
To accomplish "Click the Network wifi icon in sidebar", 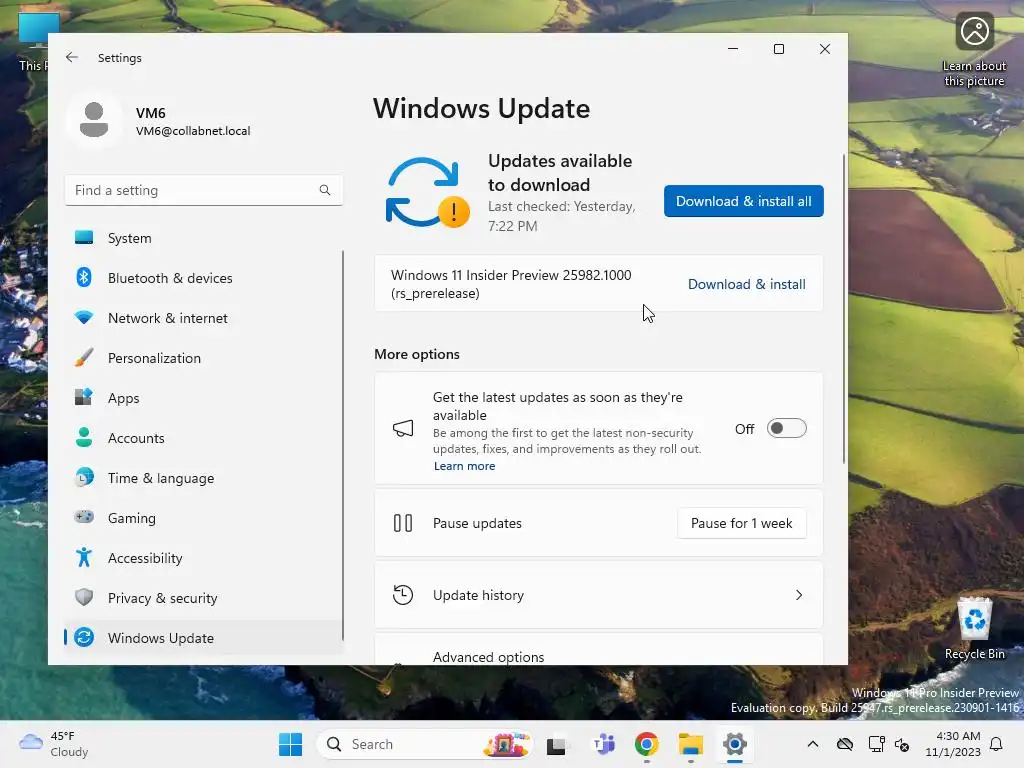I will (x=84, y=317).
